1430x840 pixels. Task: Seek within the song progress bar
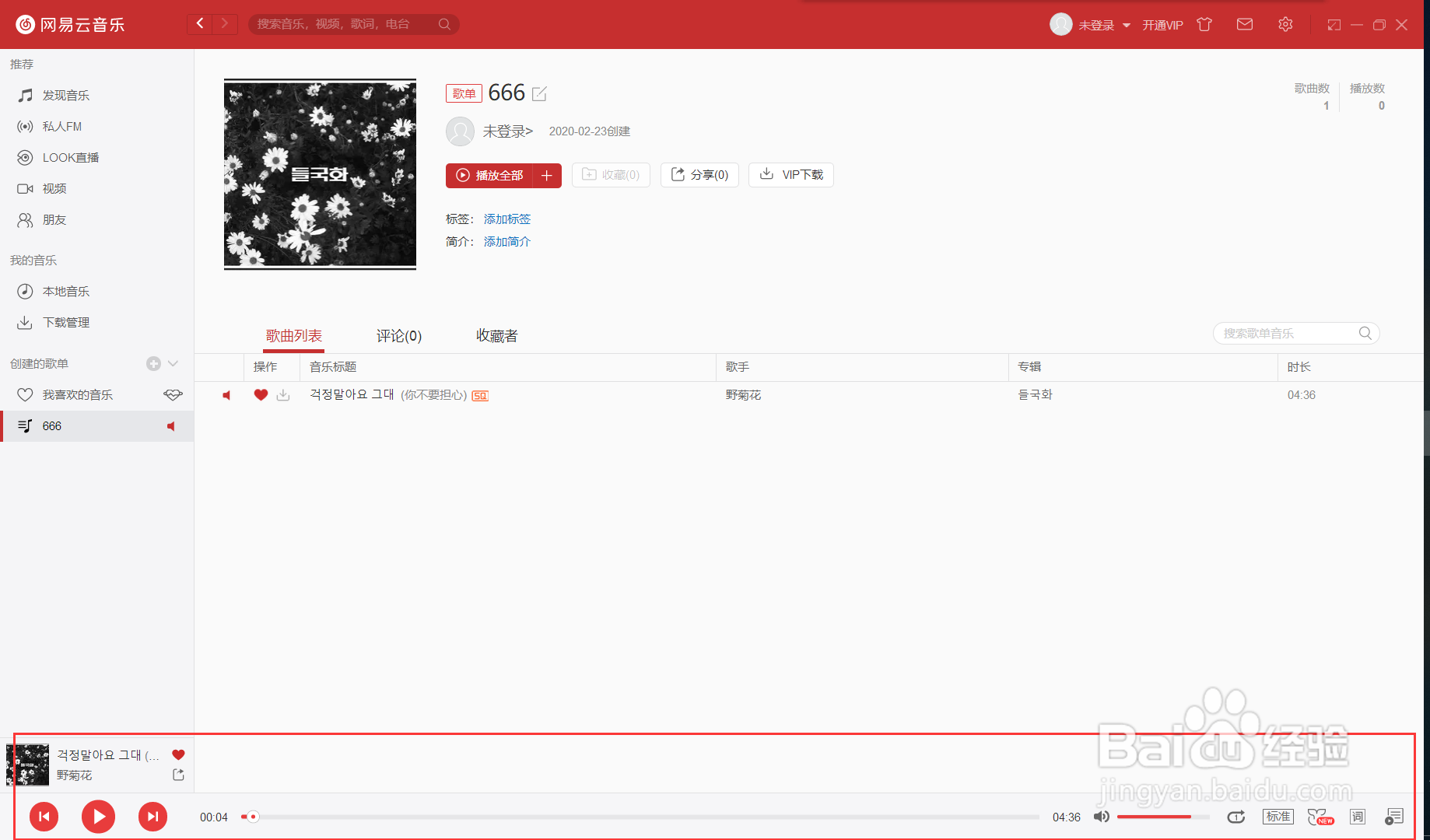[640, 817]
